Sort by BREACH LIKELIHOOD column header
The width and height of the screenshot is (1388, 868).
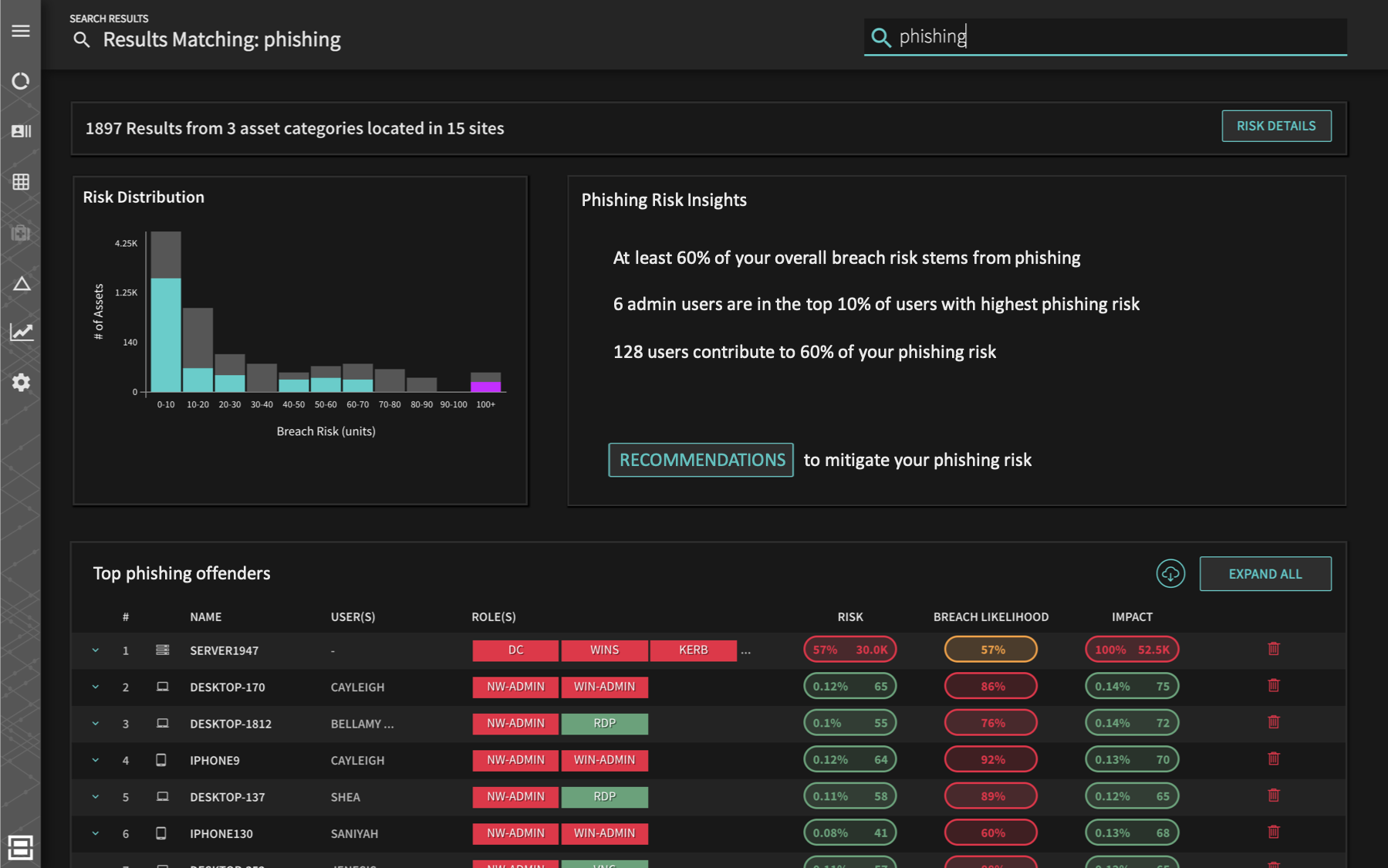click(x=991, y=616)
